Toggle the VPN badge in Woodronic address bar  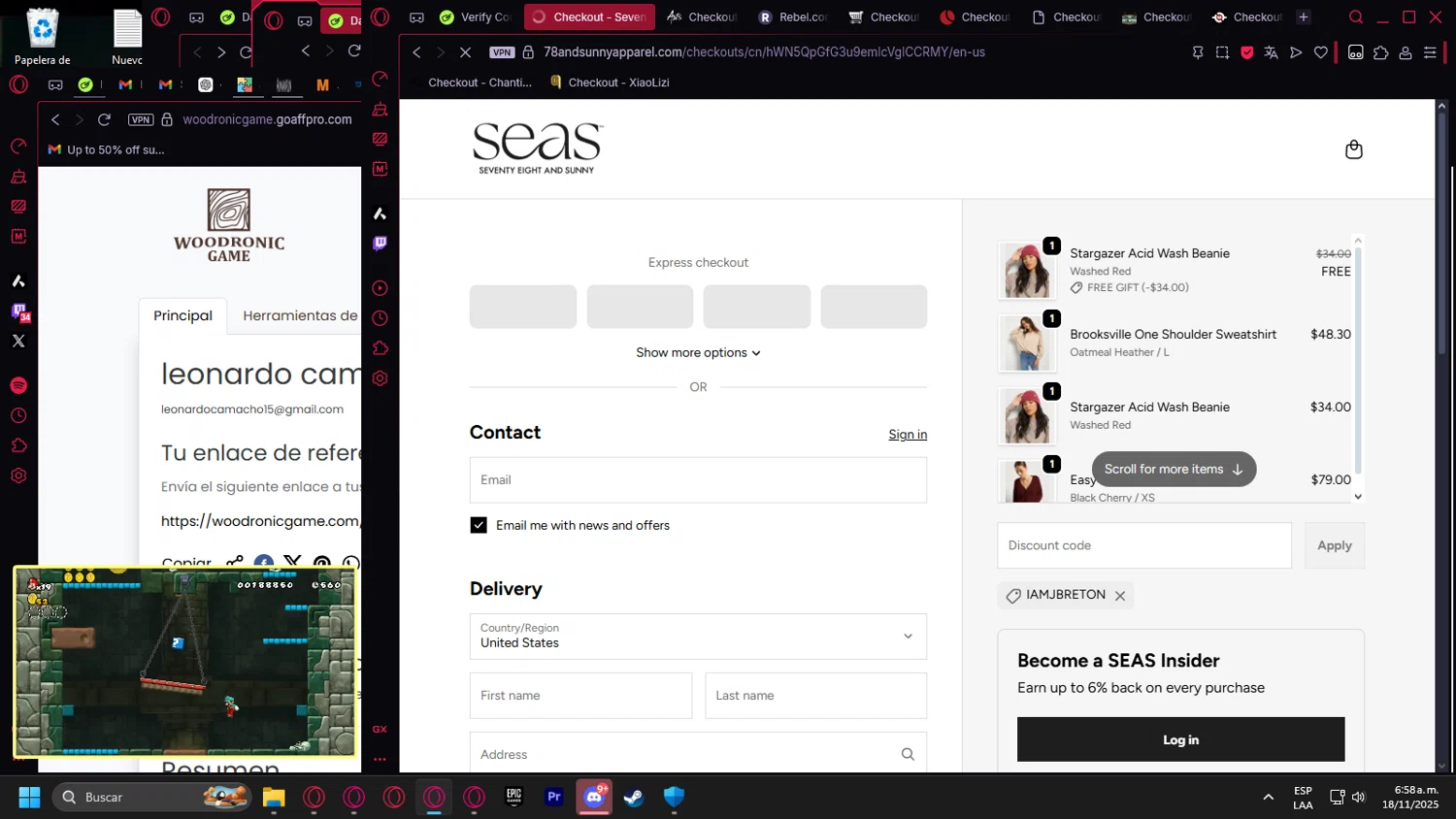(141, 119)
